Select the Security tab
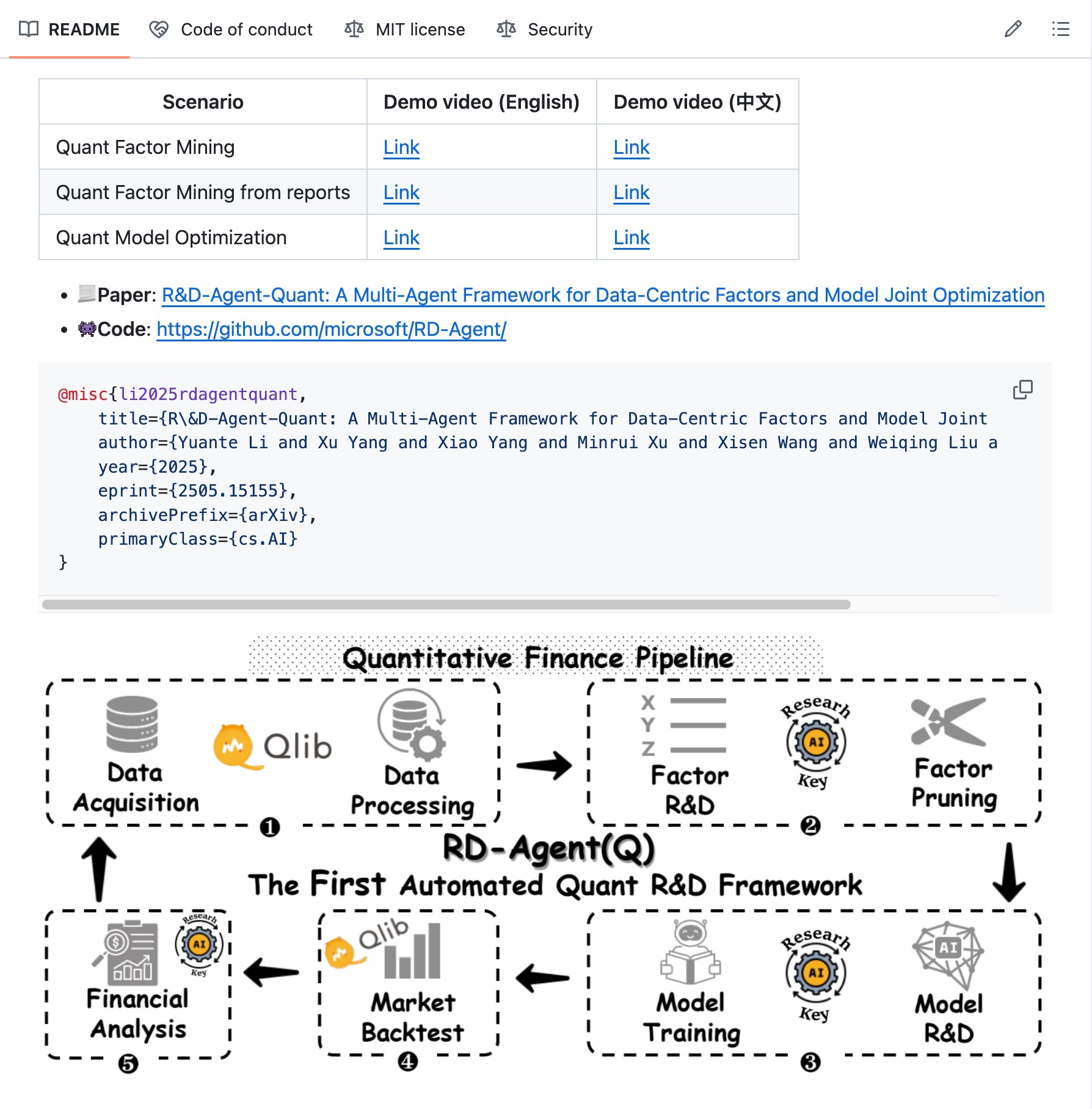Viewport: 1092px width, 1109px height. 559,29
